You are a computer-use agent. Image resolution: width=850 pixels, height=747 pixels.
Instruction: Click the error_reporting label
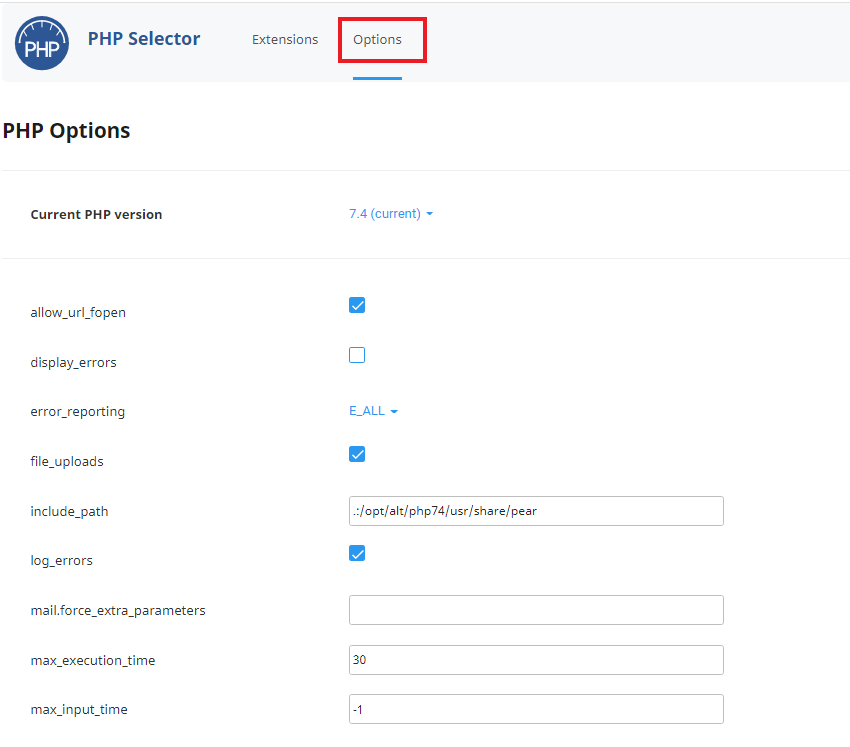pyautogui.click(x=78, y=412)
